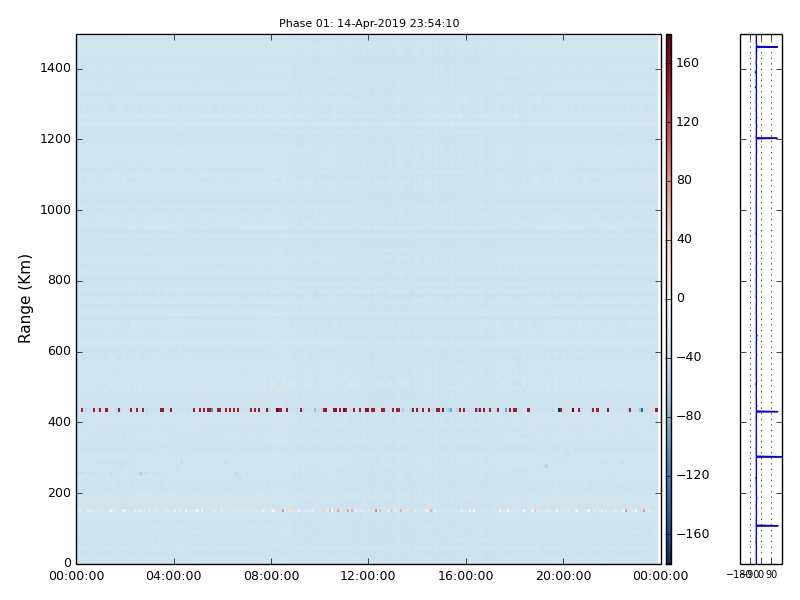Click the colorbar value −120
The width and height of the screenshot is (800, 600).
693,475
